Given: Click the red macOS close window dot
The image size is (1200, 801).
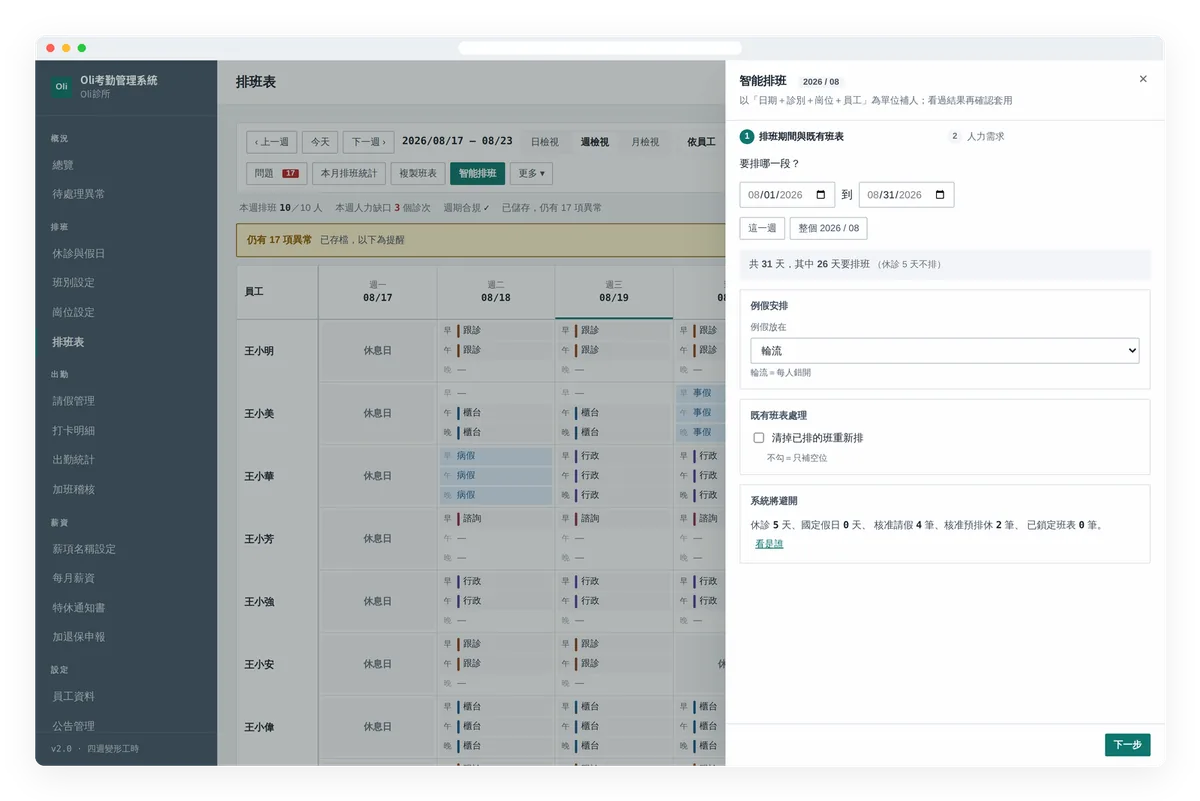Looking at the screenshot, I should [51, 48].
